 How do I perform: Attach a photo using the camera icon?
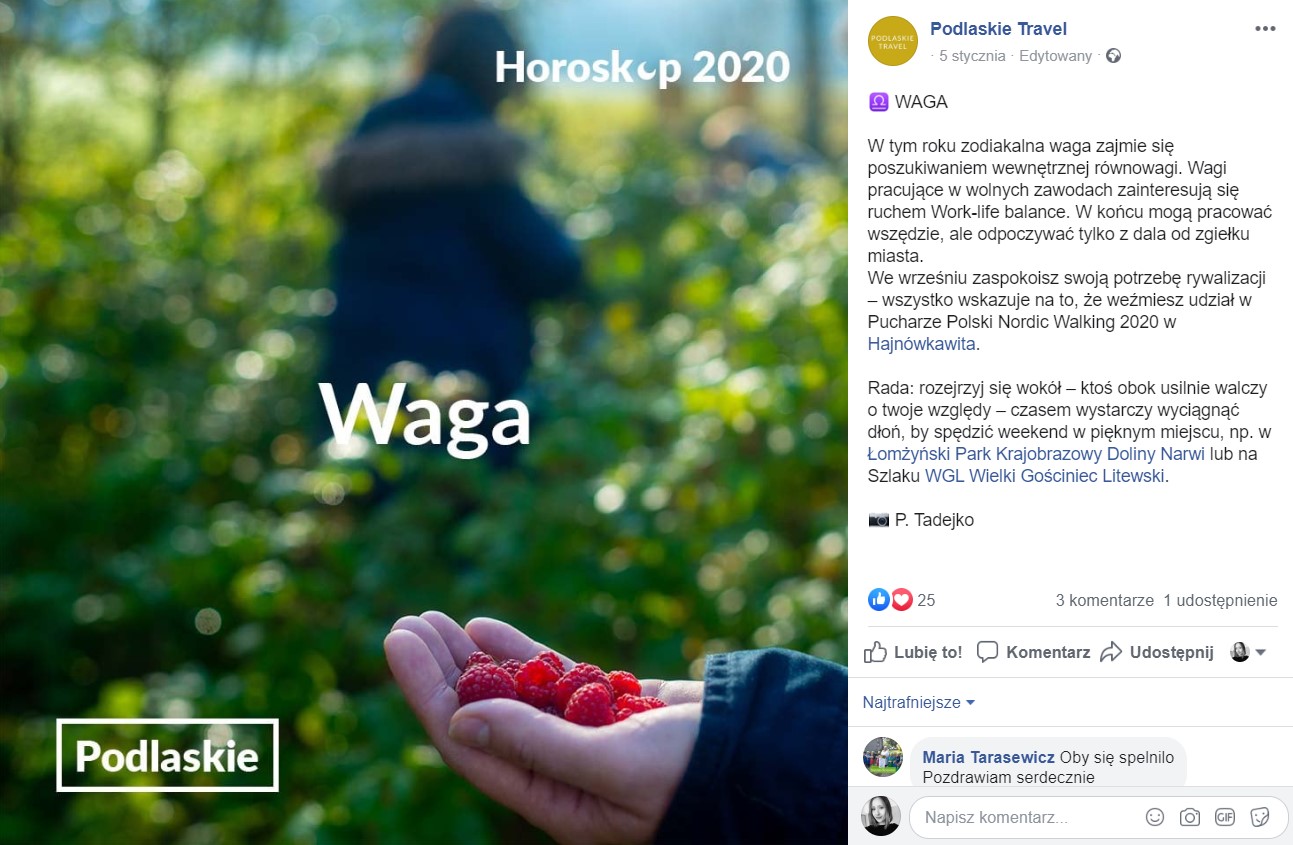1190,817
